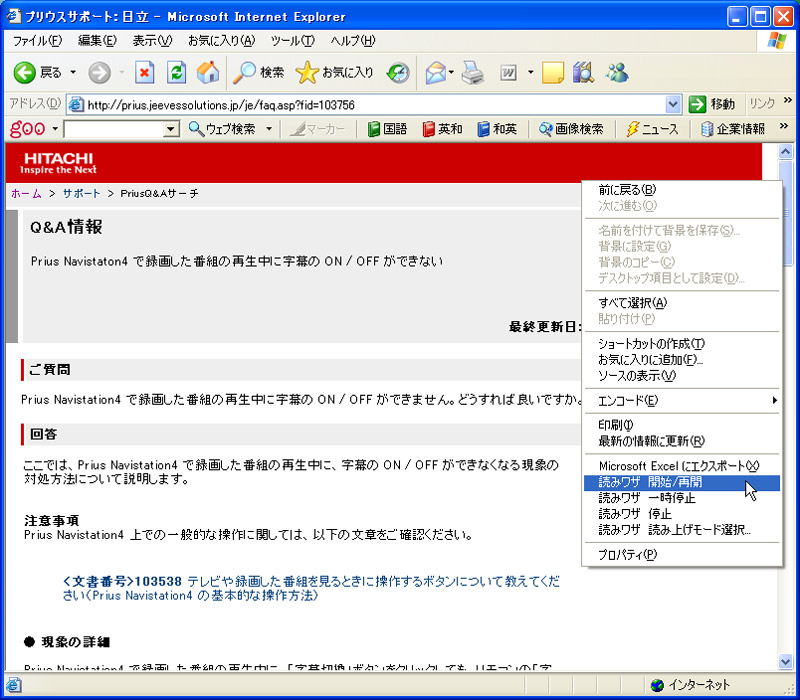Image resolution: width=800 pixels, height=700 pixels.
Task: Click the yellow note toolbar icon
Action: point(553,72)
